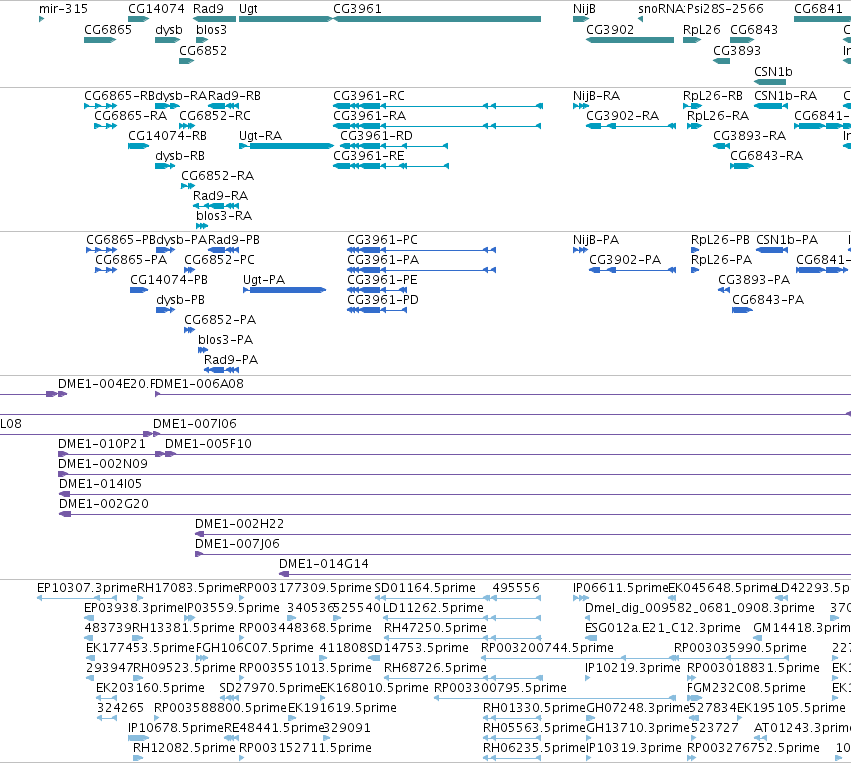
Task: Select the Rad9-RA transcript
Action: (x=216, y=206)
